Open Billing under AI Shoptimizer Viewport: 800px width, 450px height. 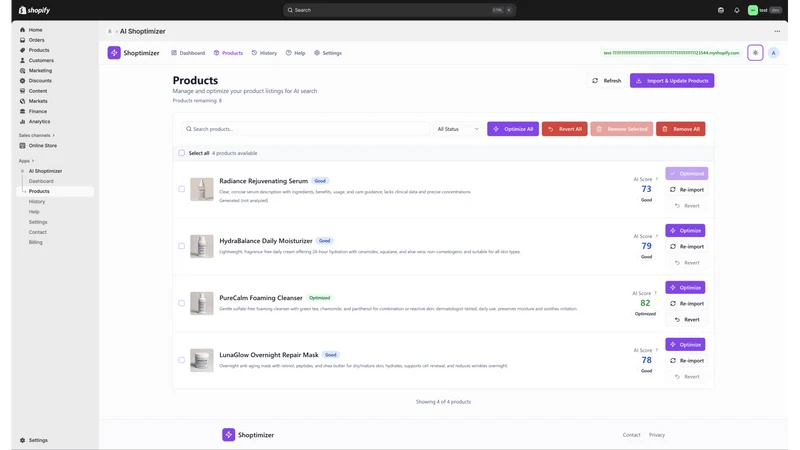(36, 242)
